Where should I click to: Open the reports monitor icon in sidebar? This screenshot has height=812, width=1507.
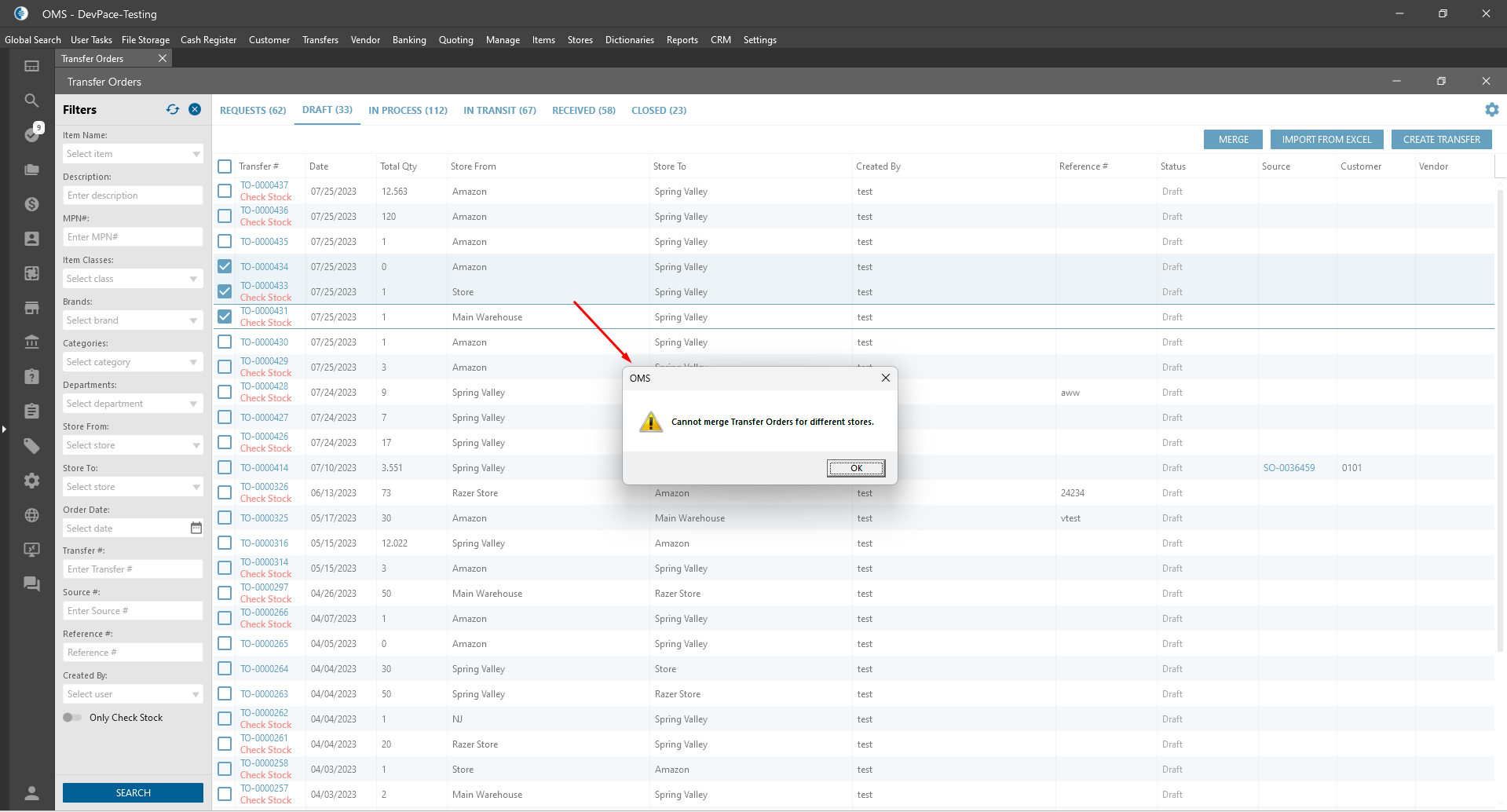point(31,550)
